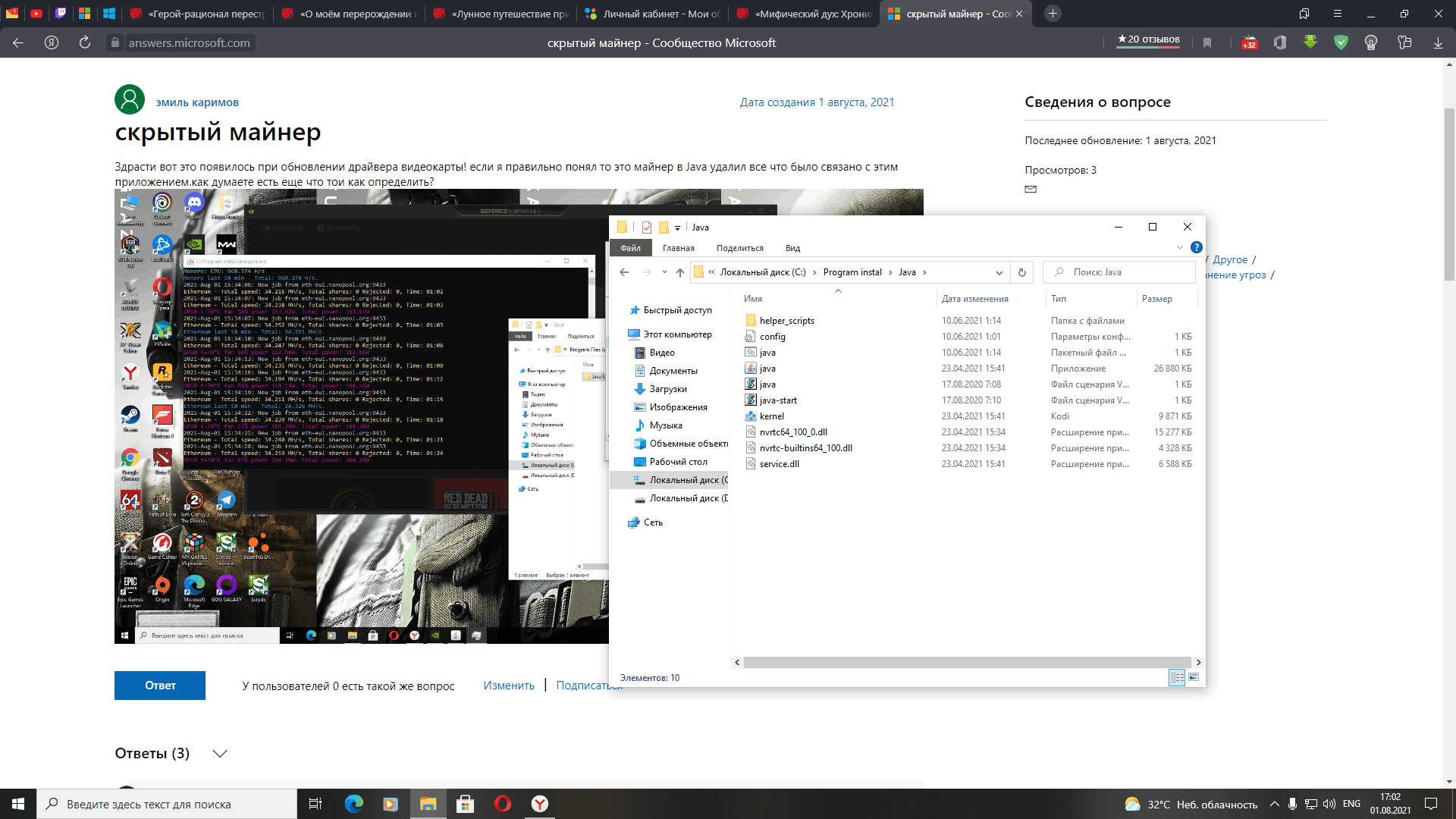The height and width of the screenshot is (819, 1456).
Task: Click the lightbulb extension icon
Action: click(1371, 43)
